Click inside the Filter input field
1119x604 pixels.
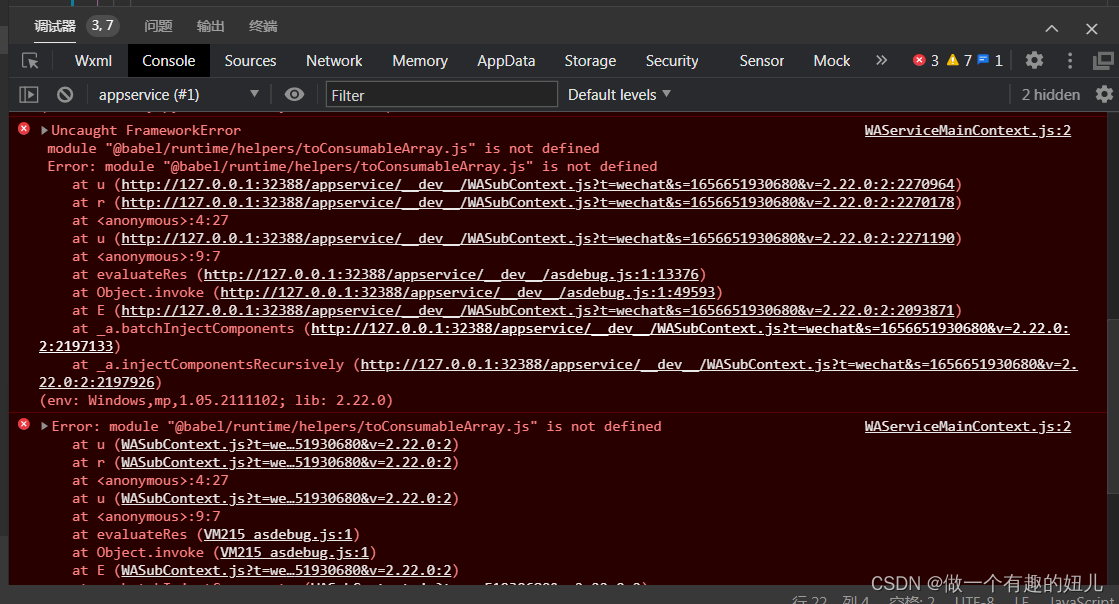[x=442, y=93]
